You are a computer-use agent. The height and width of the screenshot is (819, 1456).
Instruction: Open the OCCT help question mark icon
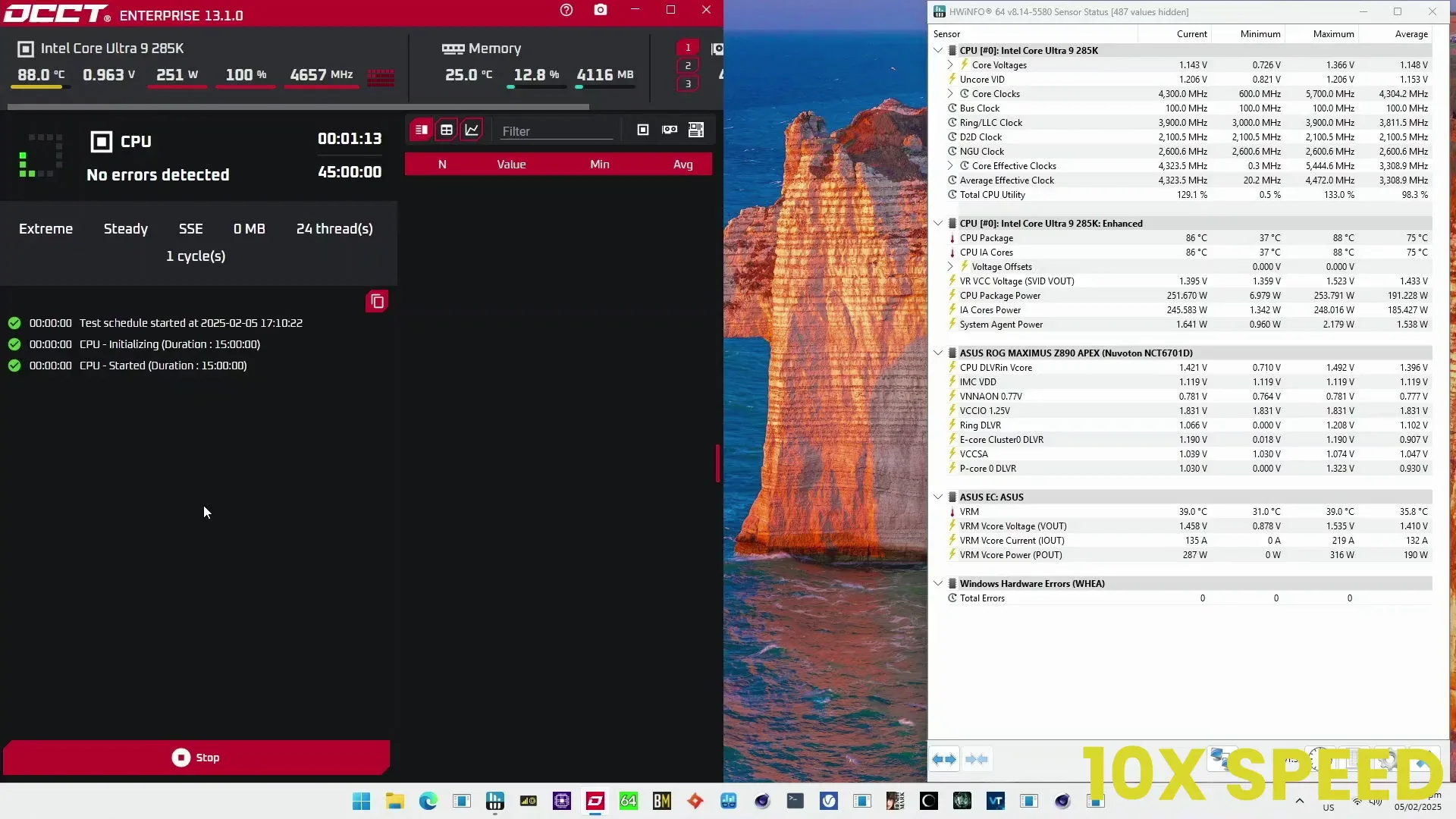click(x=566, y=10)
